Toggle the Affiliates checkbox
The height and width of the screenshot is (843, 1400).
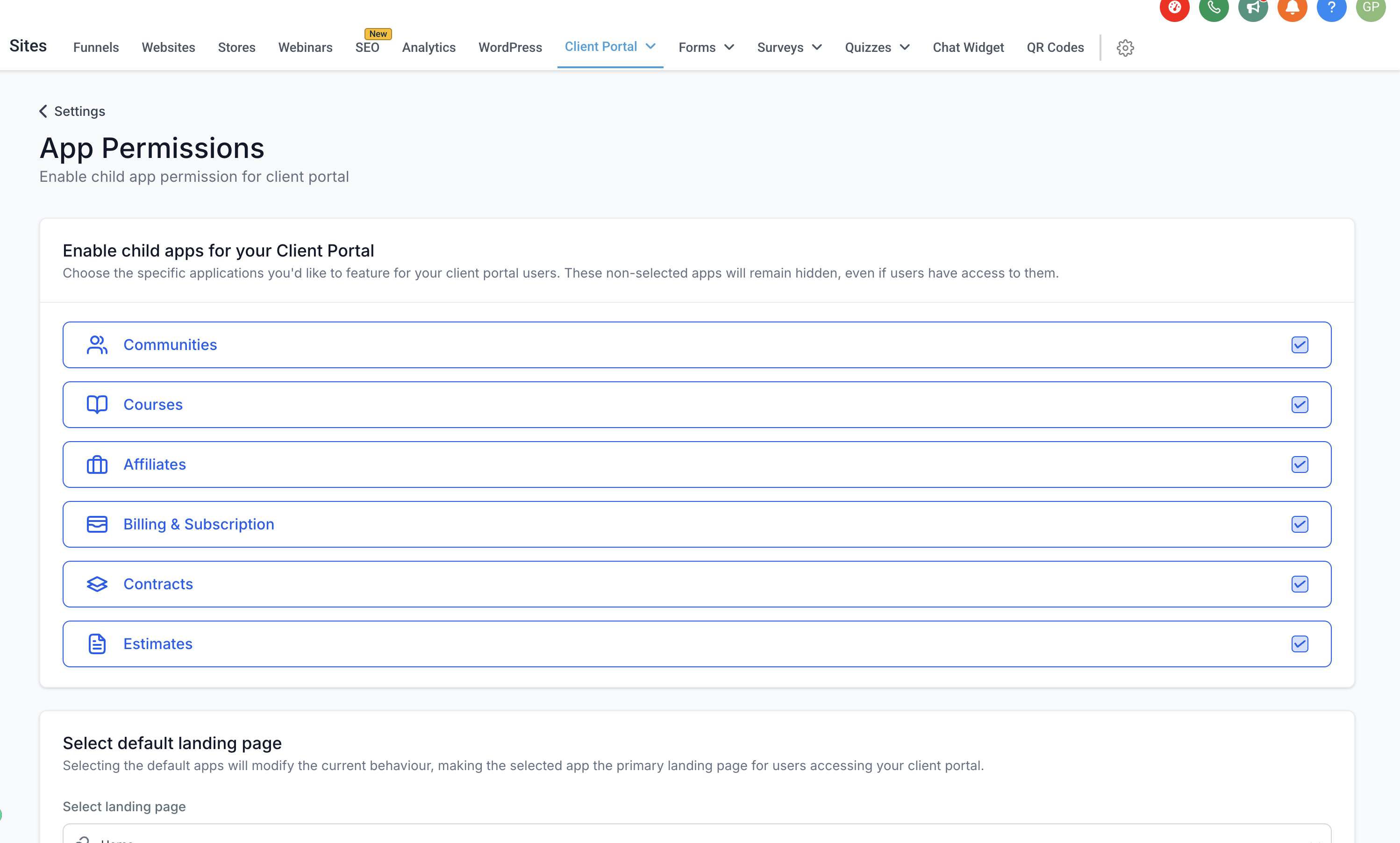click(x=1300, y=464)
